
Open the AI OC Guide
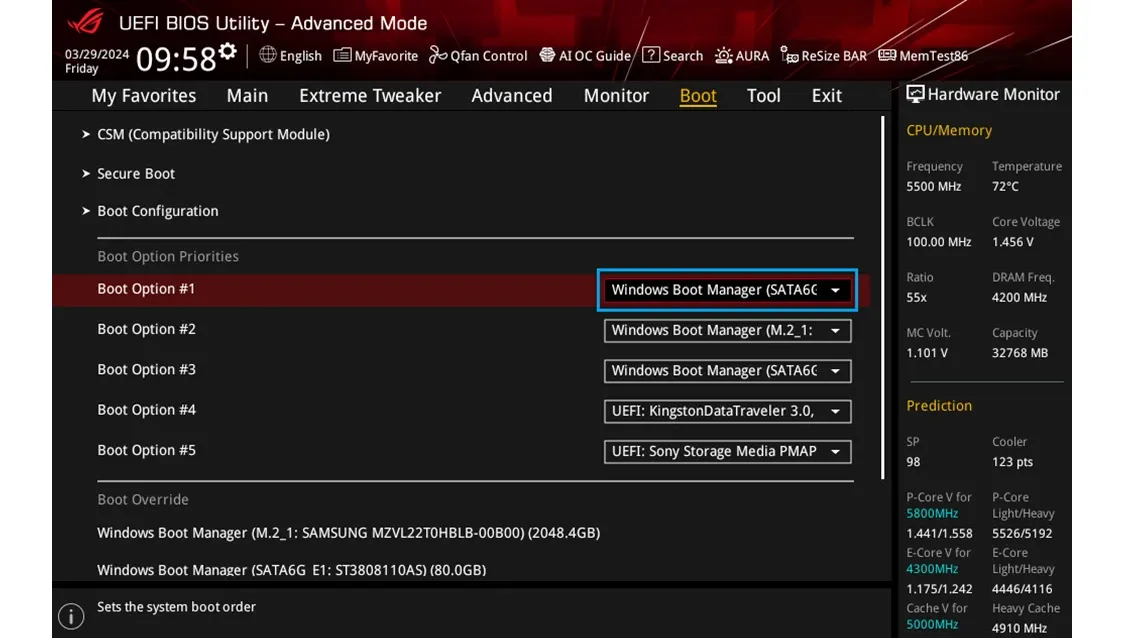pyautogui.click(x=594, y=56)
